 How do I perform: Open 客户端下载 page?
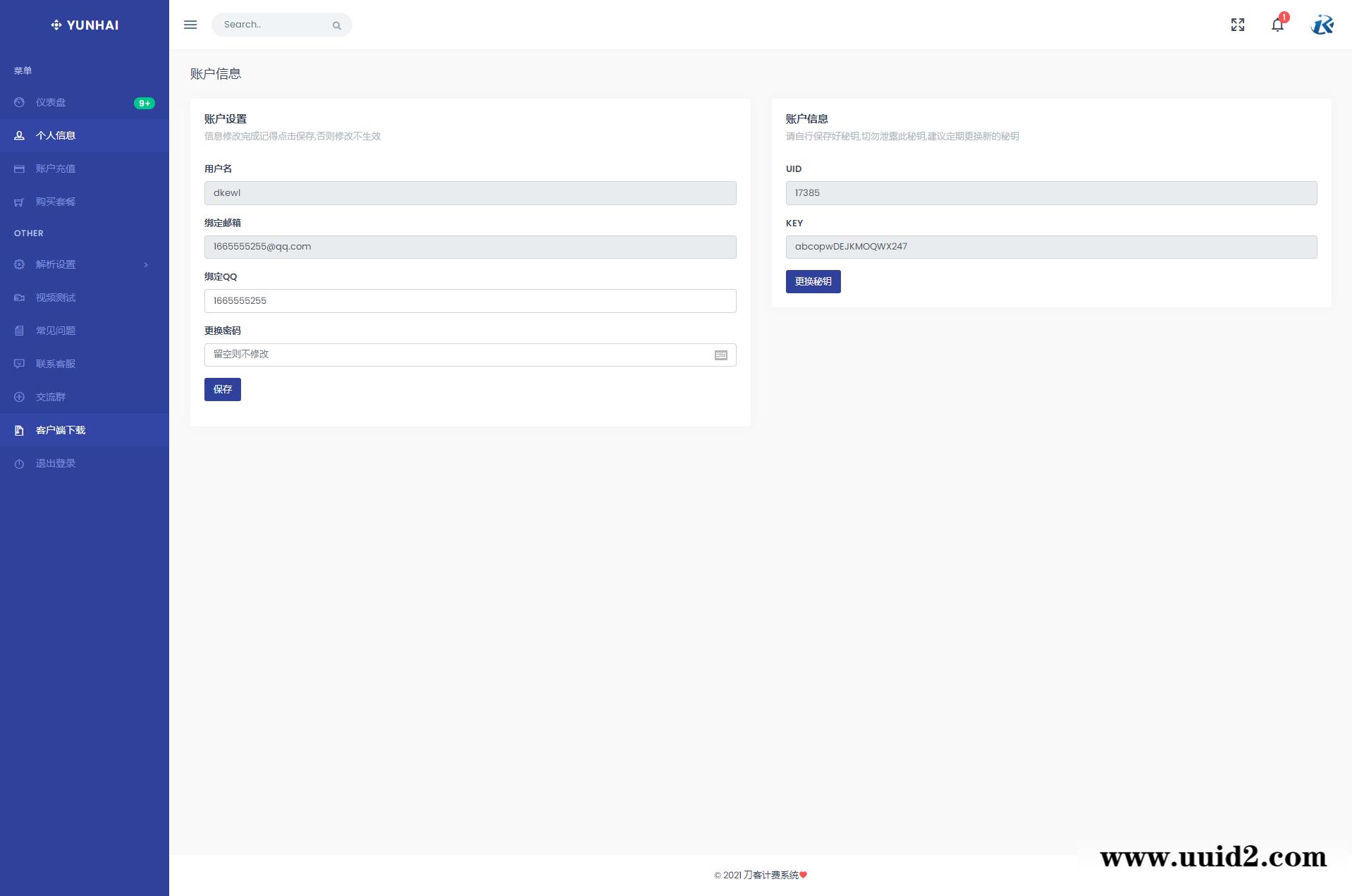click(61, 430)
